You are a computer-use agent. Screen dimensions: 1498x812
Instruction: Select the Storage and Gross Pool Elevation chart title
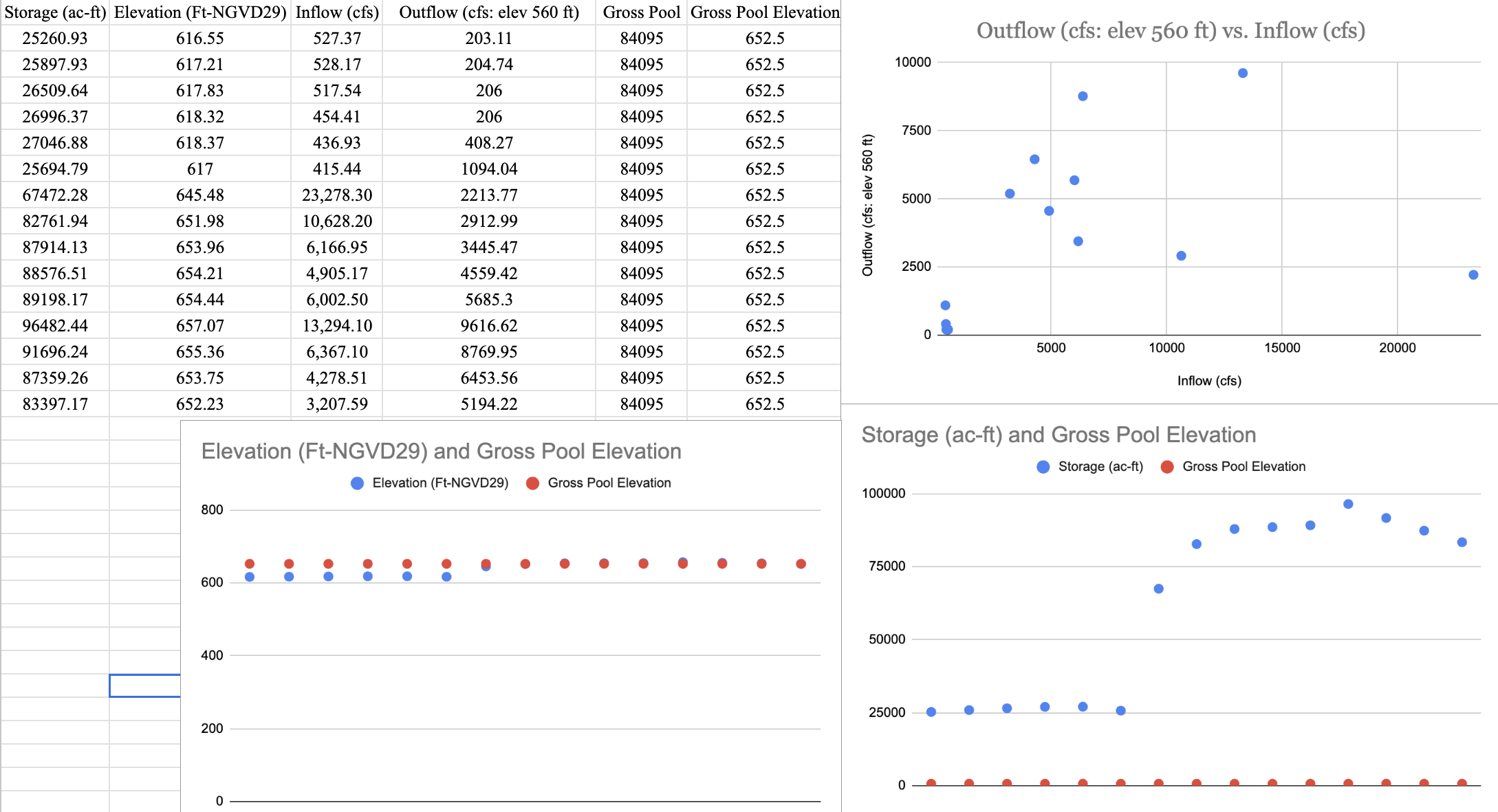pos(1059,435)
